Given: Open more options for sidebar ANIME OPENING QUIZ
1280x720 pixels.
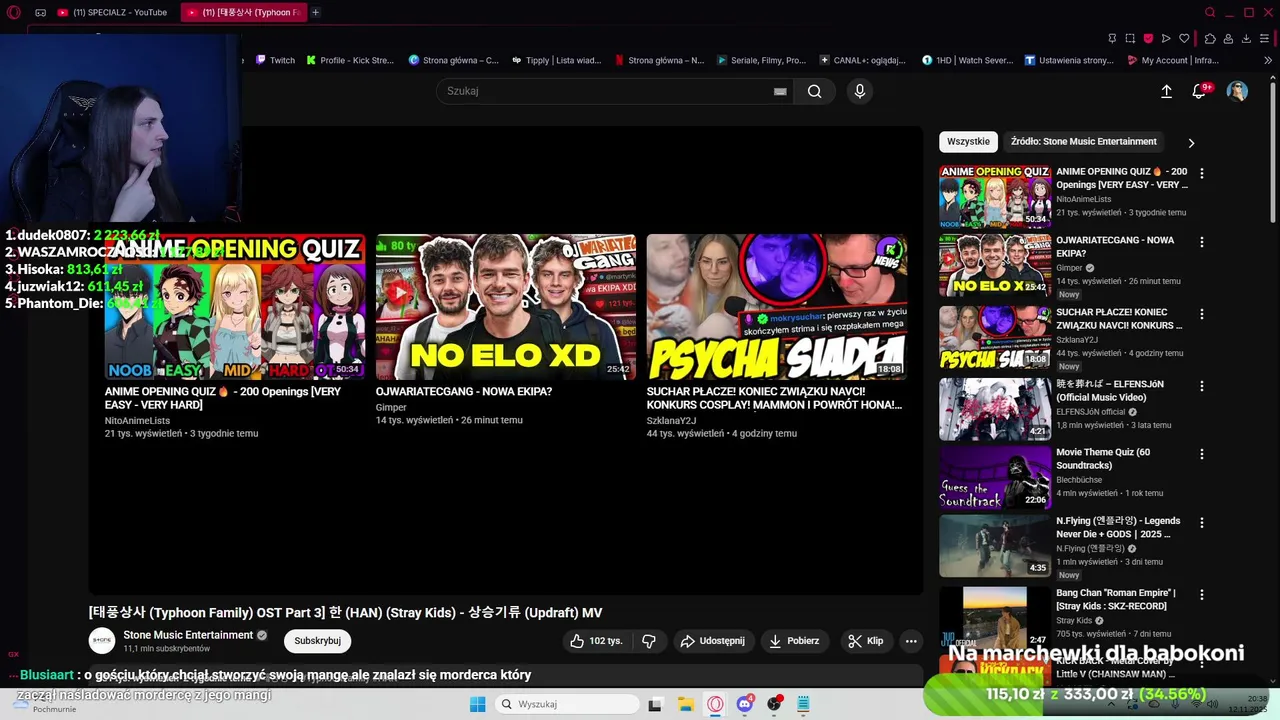Looking at the screenshot, I should point(1202,173).
